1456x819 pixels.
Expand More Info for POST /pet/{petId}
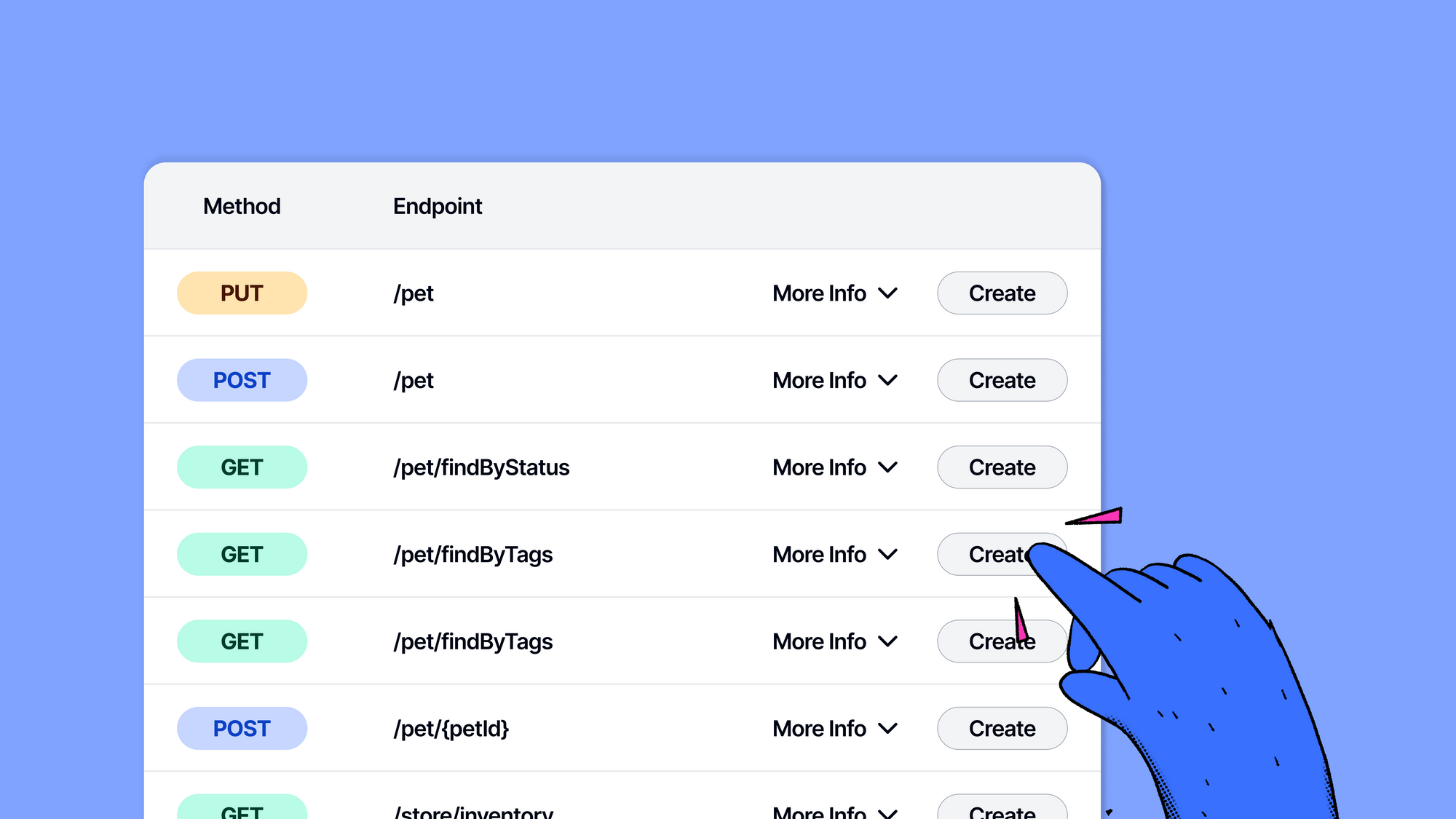[x=836, y=729]
